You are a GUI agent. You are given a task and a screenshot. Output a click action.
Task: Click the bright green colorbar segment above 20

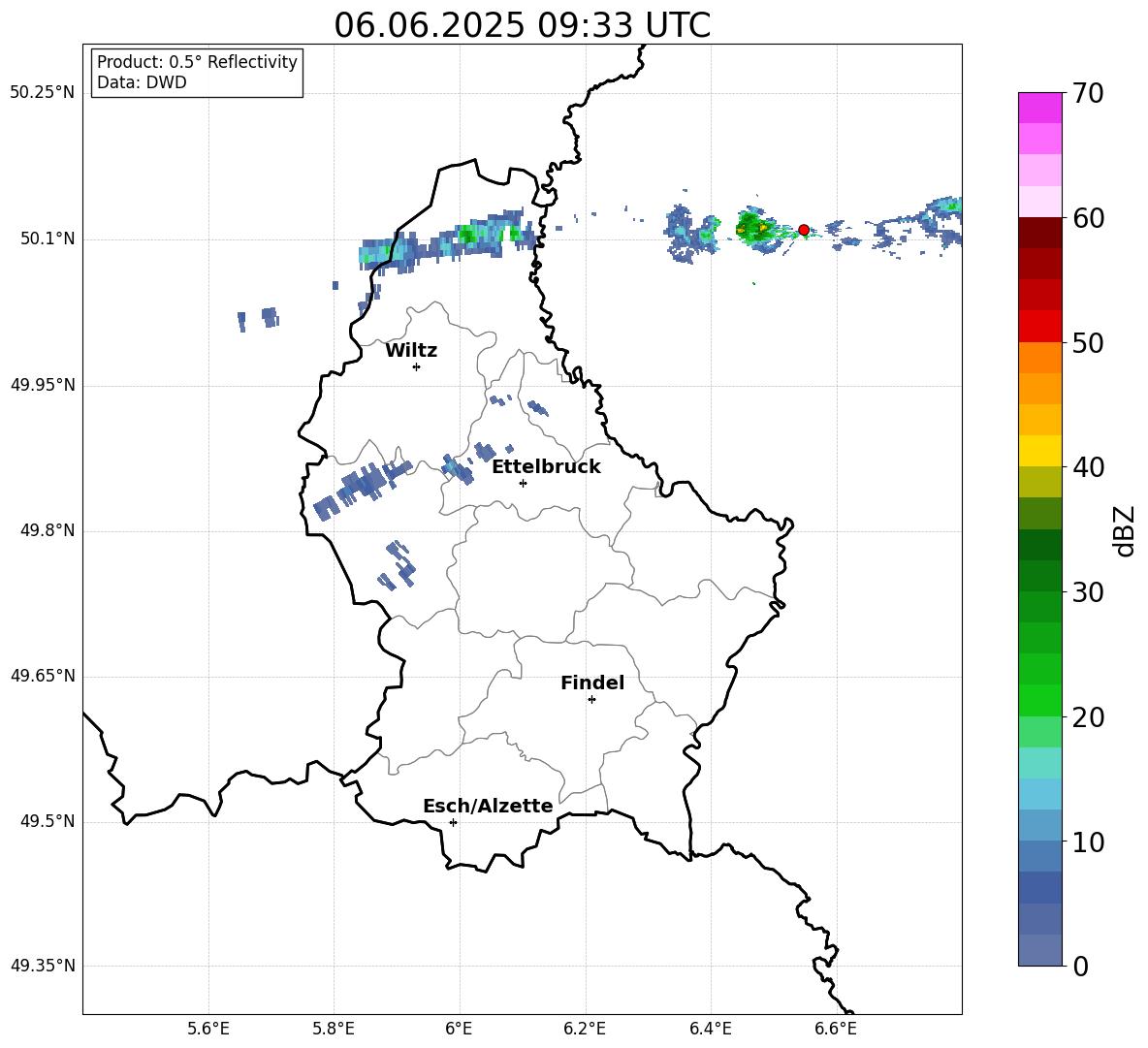coord(1039,700)
